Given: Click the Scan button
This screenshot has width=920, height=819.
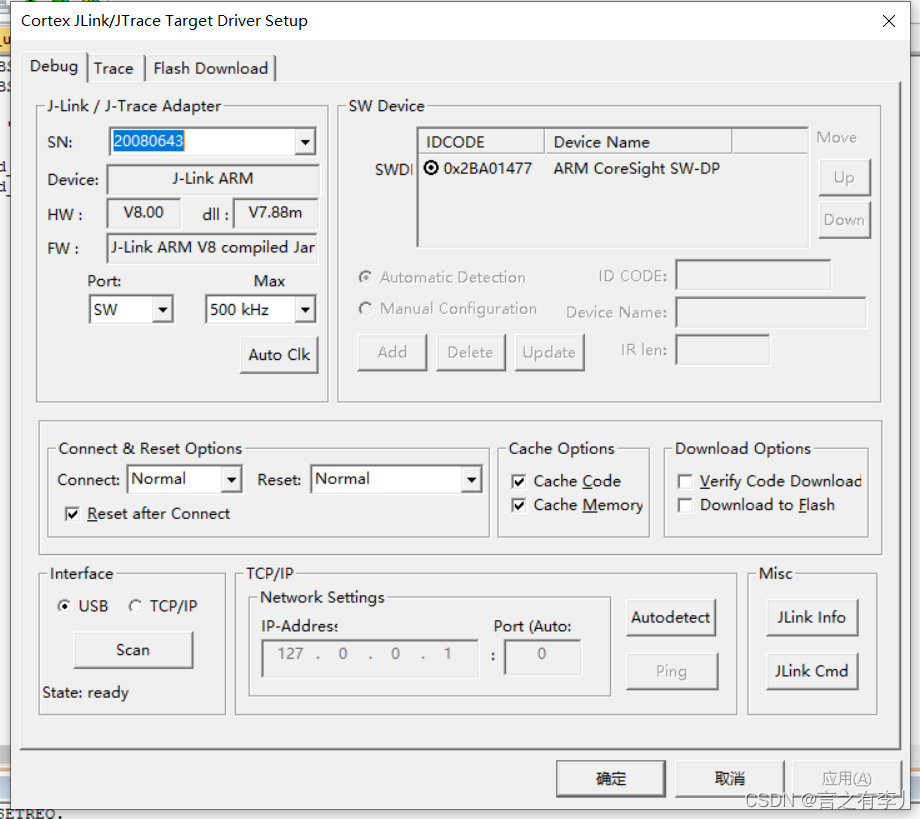Looking at the screenshot, I should click(x=133, y=650).
